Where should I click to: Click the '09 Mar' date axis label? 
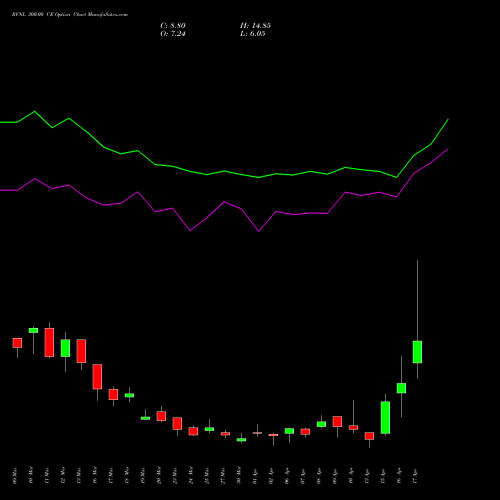click(x=15, y=476)
